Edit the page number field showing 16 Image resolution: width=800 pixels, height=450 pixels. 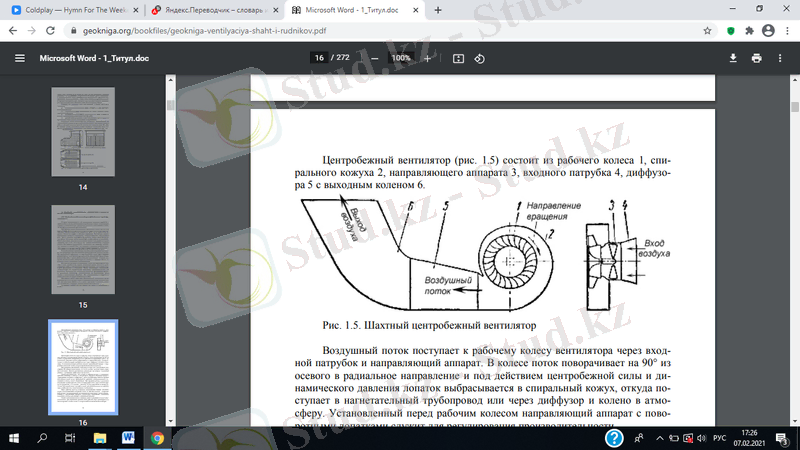point(320,58)
